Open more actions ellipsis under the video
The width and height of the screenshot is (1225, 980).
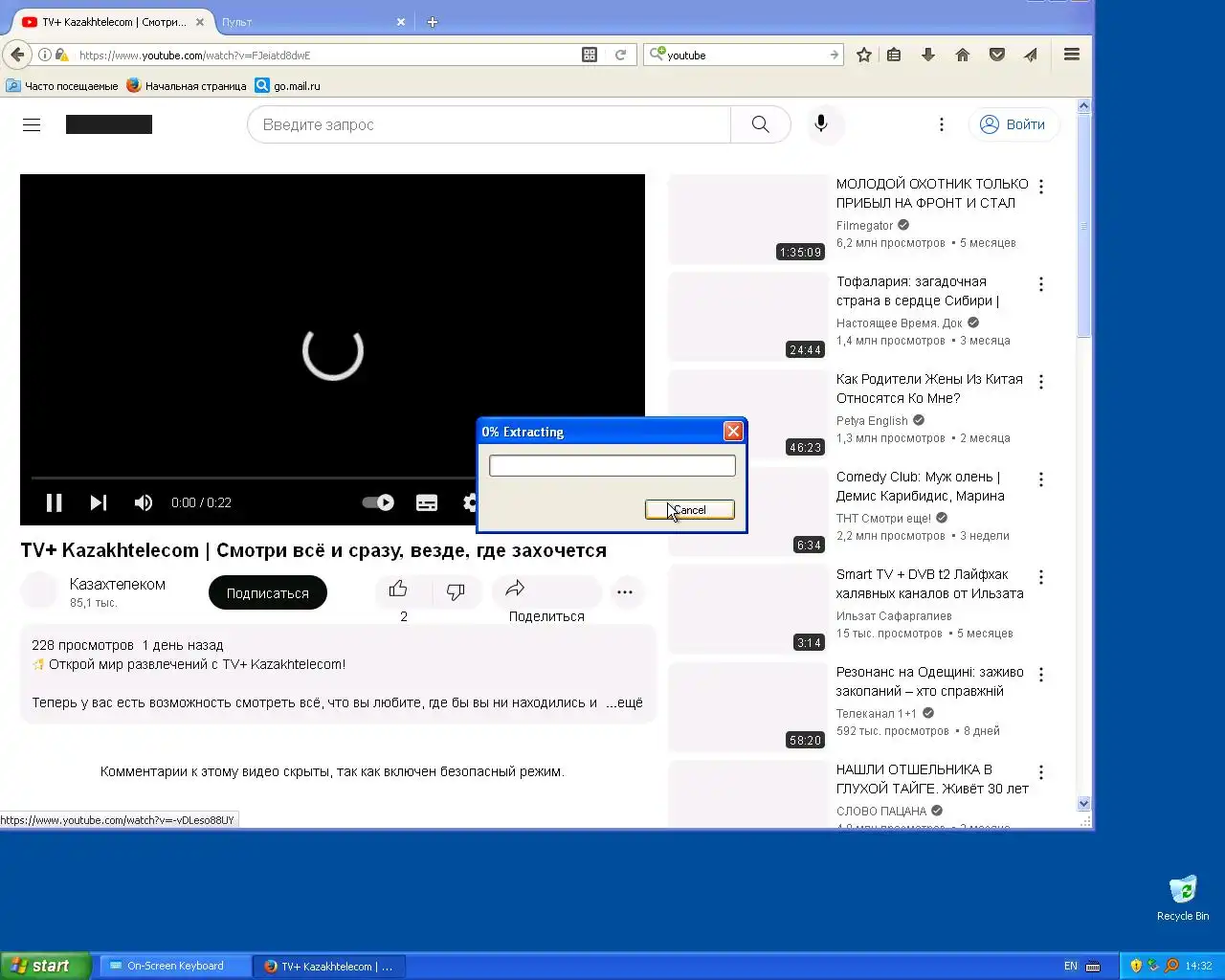tap(625, 592)
